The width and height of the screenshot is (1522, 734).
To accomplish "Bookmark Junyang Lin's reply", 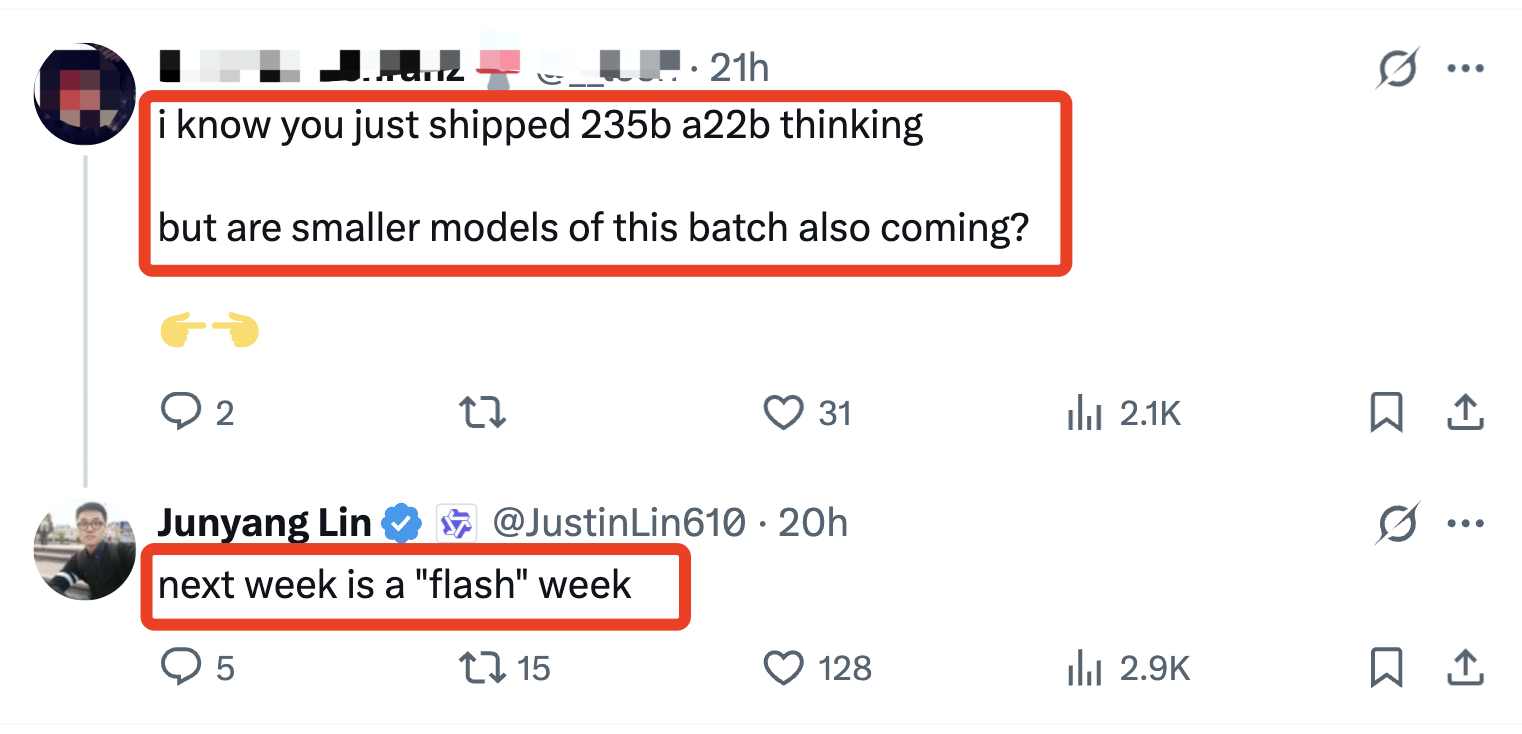I will [1386, 668].
